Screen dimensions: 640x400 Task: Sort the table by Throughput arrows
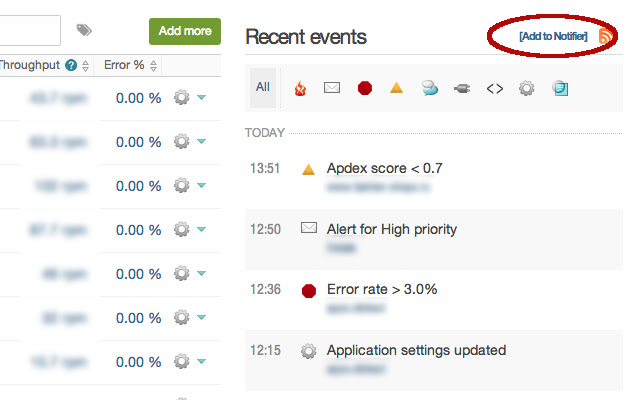85,65
